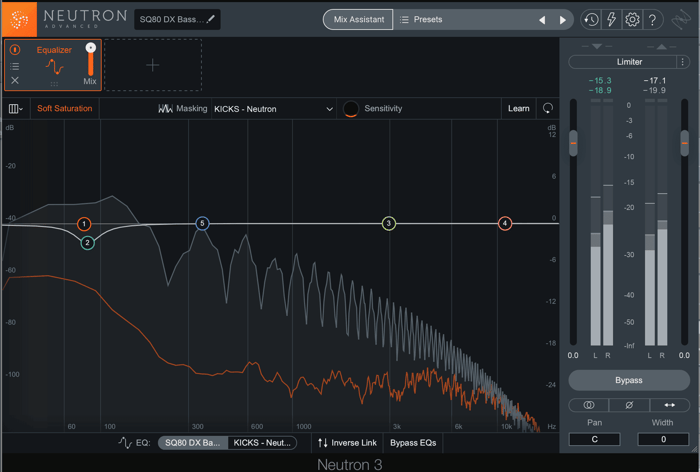This screenshot has height=472, width=700.
Task: Select EQ node 5
Action: point(202,223)
